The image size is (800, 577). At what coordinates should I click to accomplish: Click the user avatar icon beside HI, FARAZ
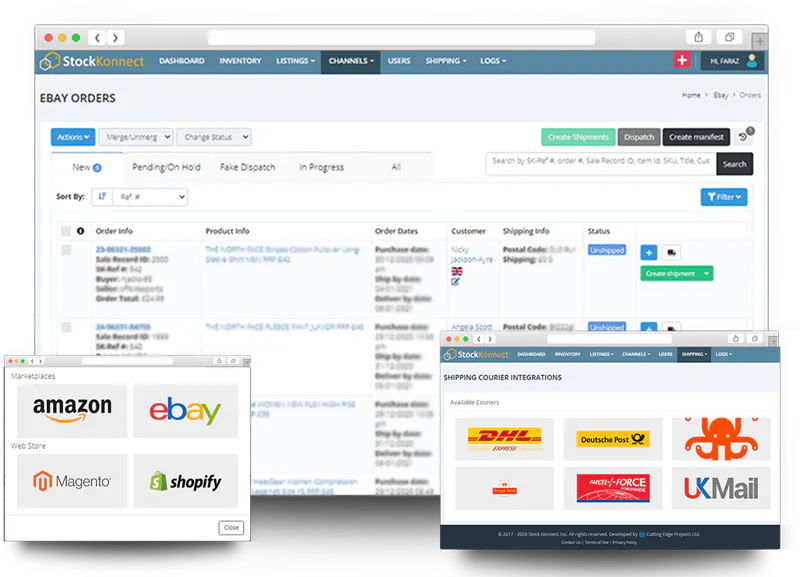pos(752,61)
